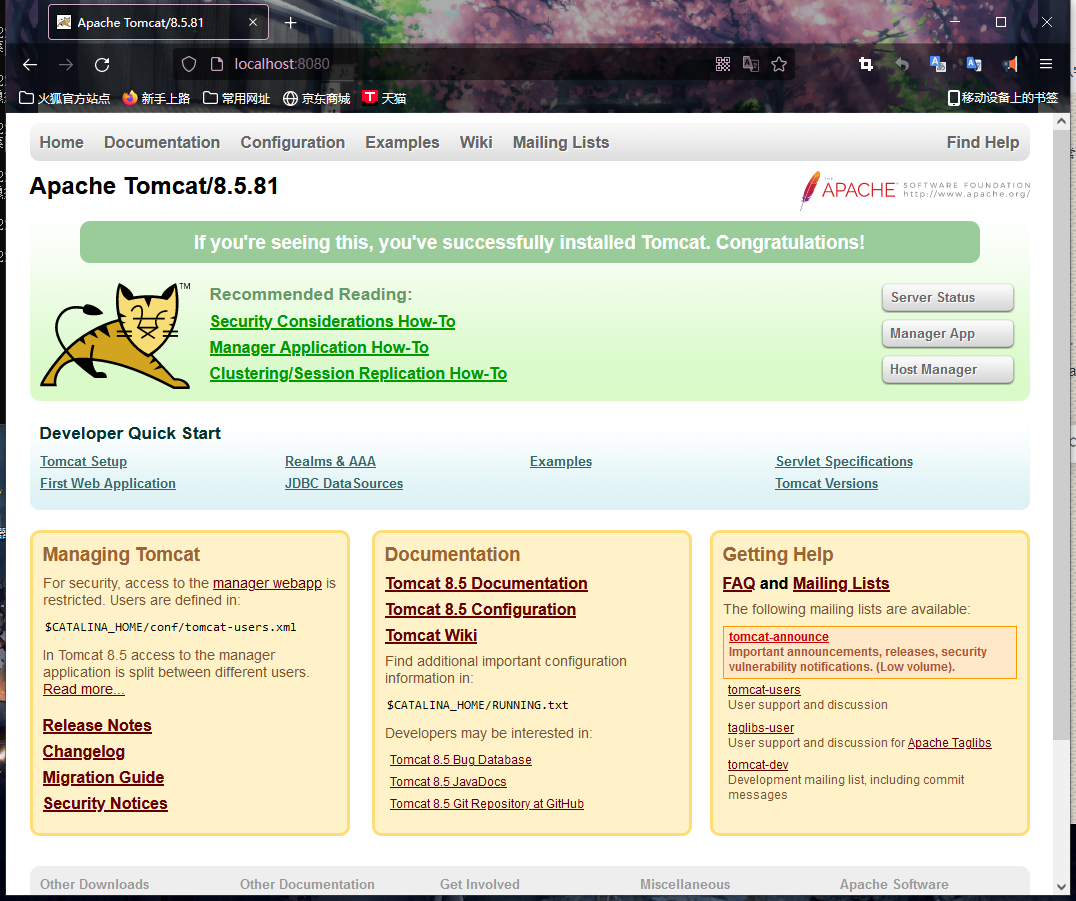
Task: Open the 天猫 bookmark
Action: click(x=384, y=98)
